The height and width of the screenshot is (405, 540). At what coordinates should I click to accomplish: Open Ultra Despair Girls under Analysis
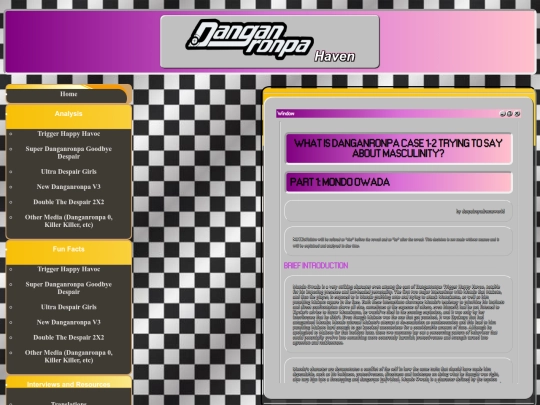(69, 172)
